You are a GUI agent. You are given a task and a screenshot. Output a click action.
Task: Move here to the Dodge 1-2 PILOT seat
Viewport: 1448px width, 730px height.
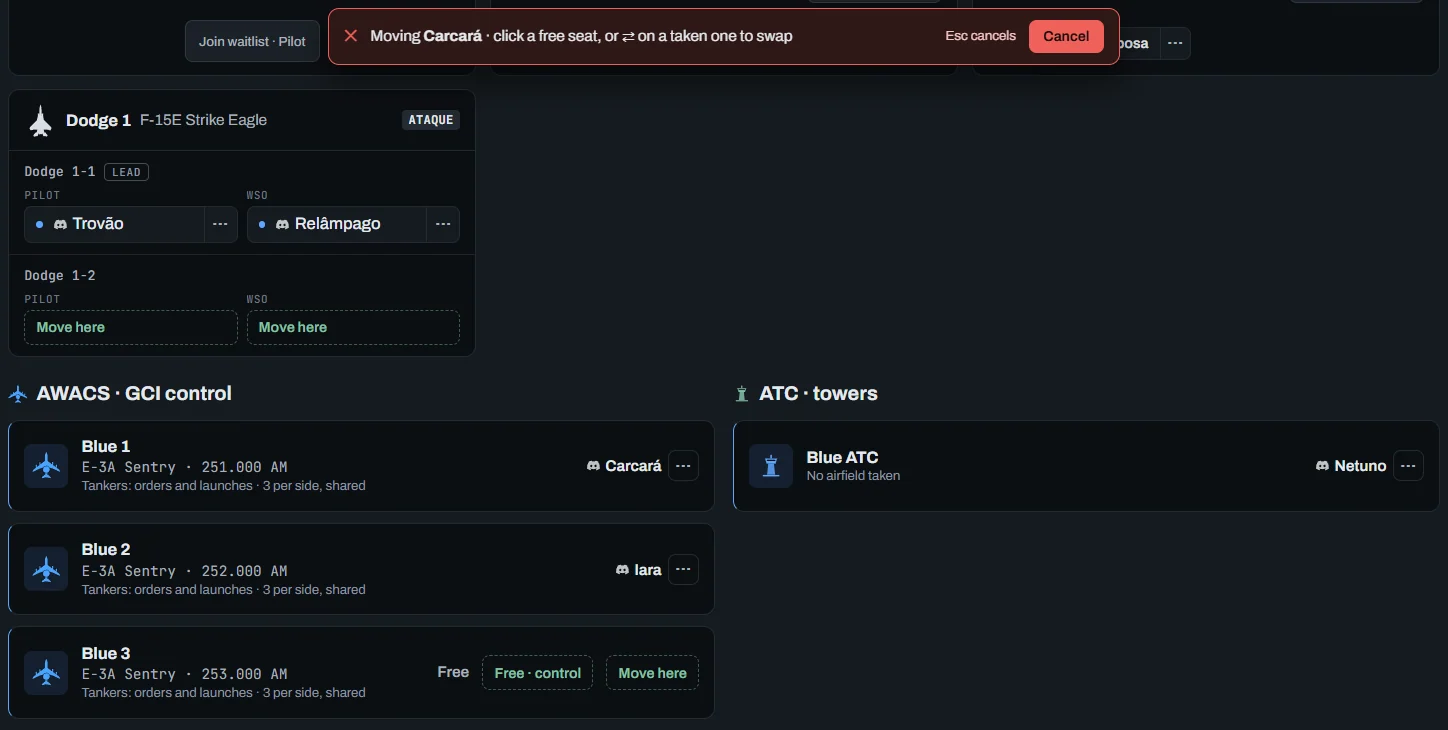click(x=131, y=327)
